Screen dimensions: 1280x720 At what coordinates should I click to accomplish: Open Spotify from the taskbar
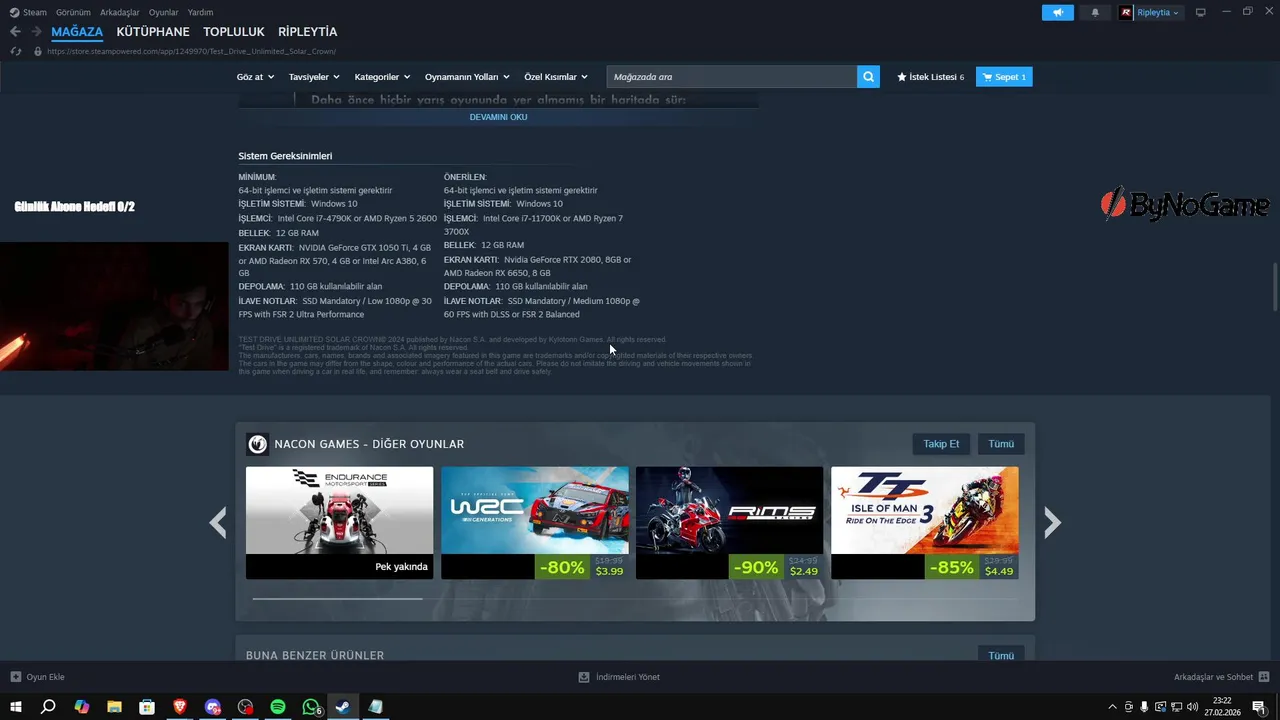(x=278, y=706)
